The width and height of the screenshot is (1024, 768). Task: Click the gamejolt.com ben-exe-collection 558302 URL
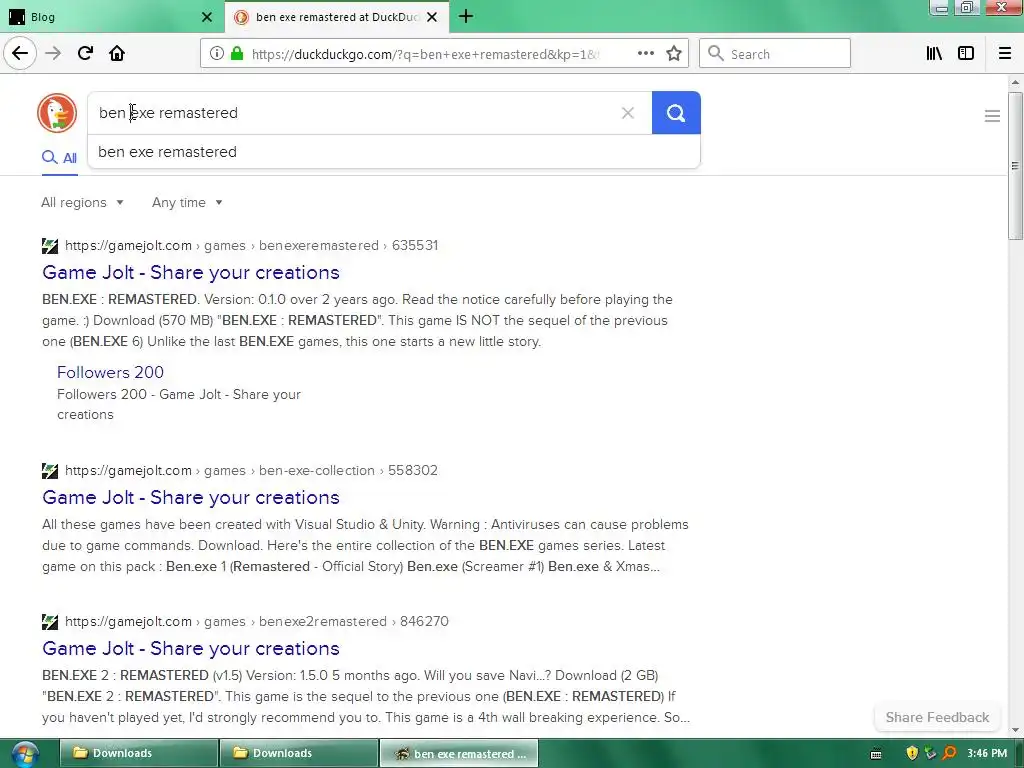point(251,471)
